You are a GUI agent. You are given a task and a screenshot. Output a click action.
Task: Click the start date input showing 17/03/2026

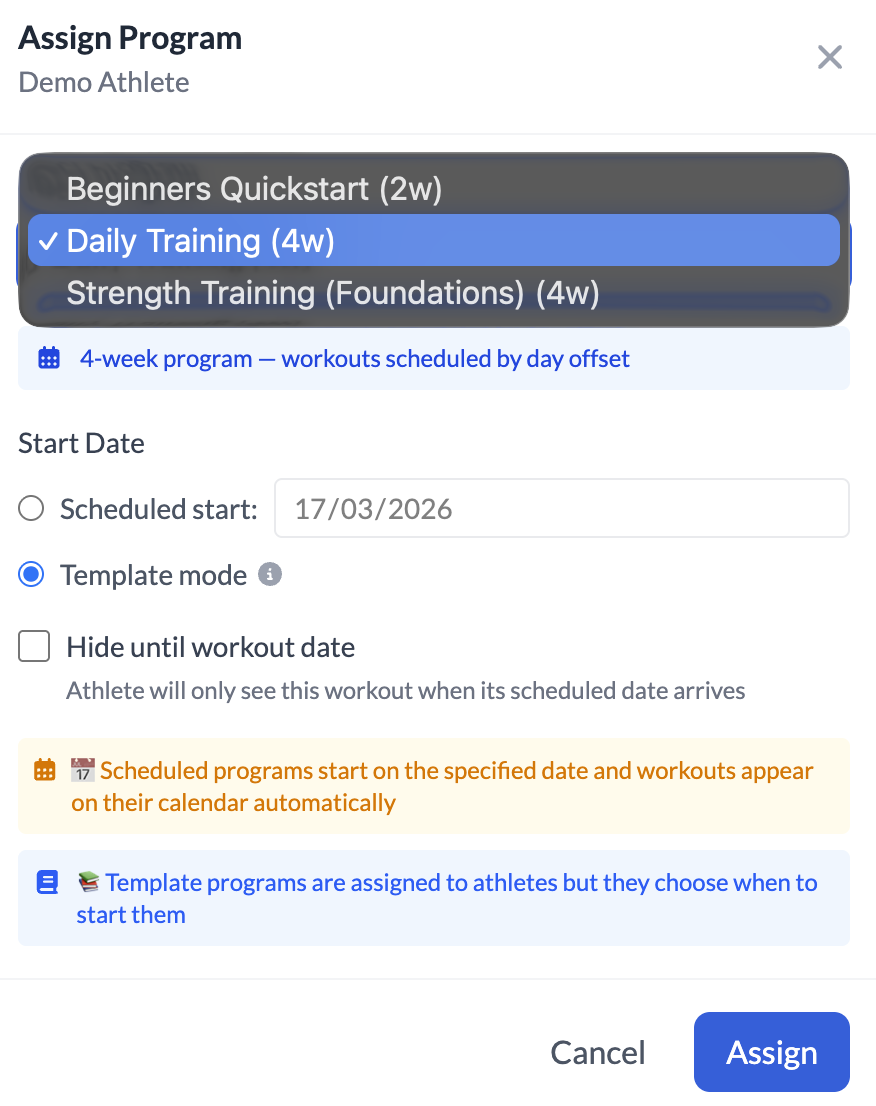(562, 508)
